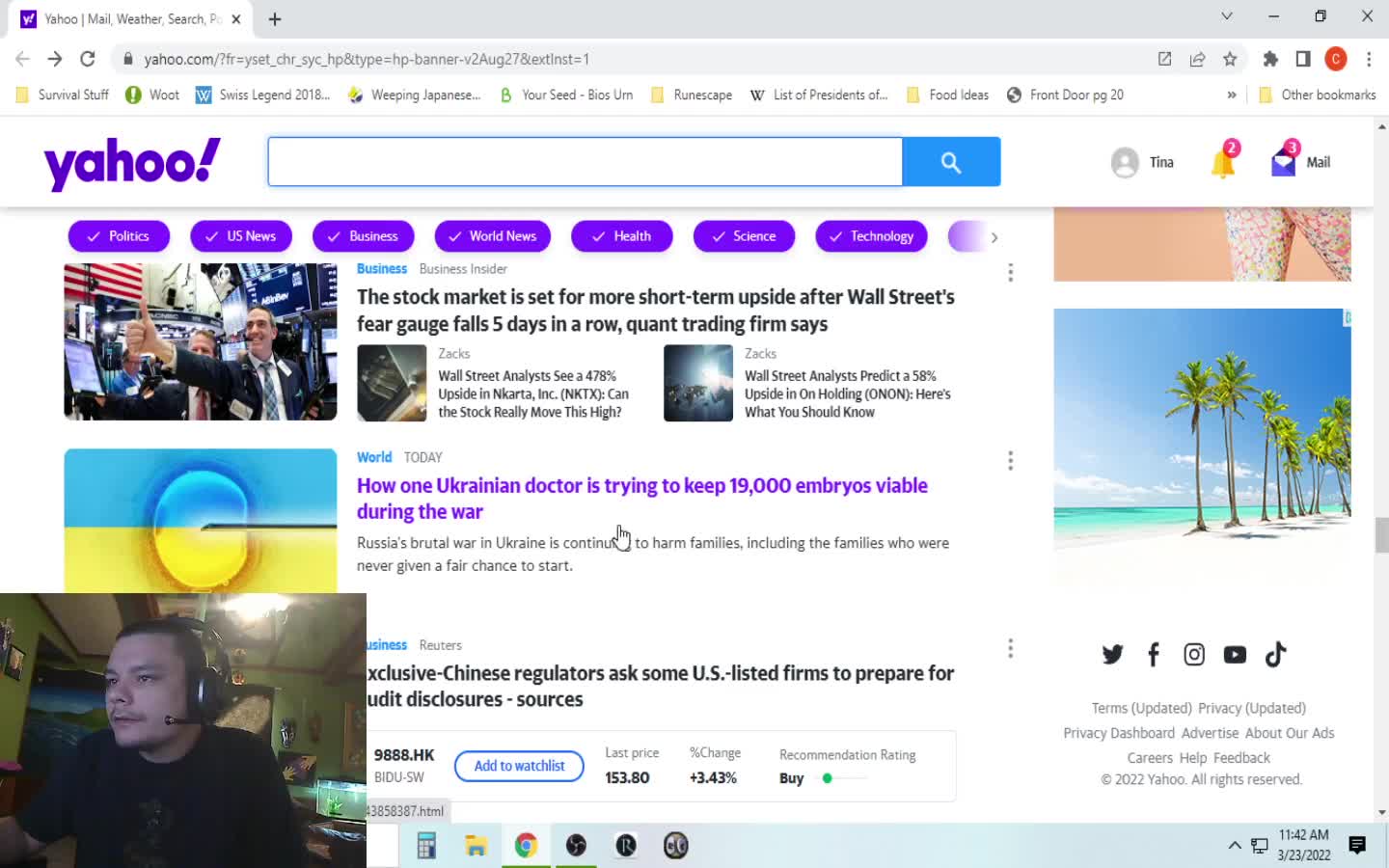The width and height of the screenshot is (1389, 868).
Task: Open the Food Ideas bookmark folder
Action: pyautogui.click(x=947, y=95)
